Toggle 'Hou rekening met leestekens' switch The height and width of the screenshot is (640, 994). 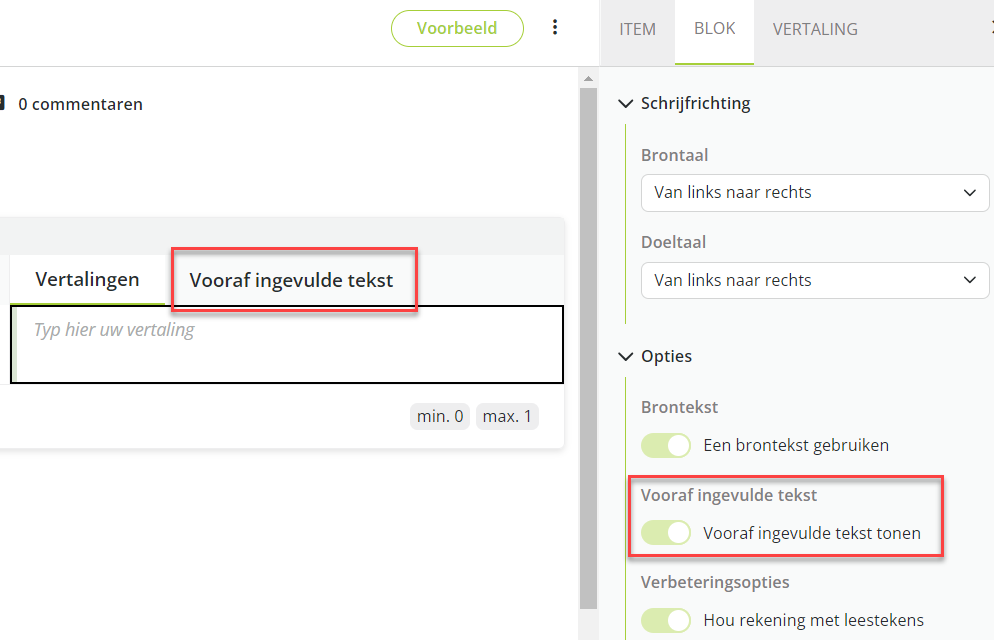(666, 620)
